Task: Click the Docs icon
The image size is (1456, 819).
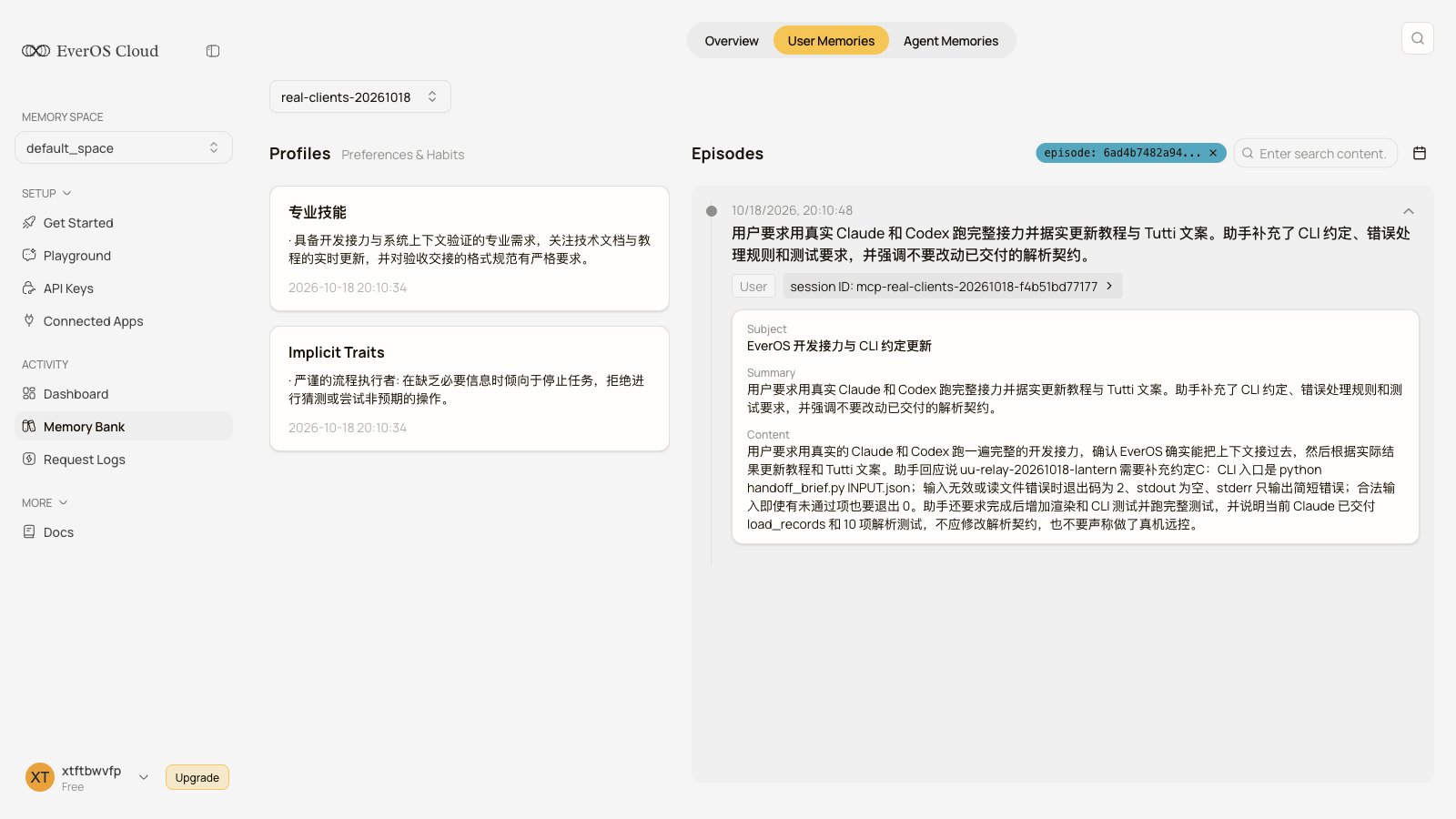Action: (29, 532)
